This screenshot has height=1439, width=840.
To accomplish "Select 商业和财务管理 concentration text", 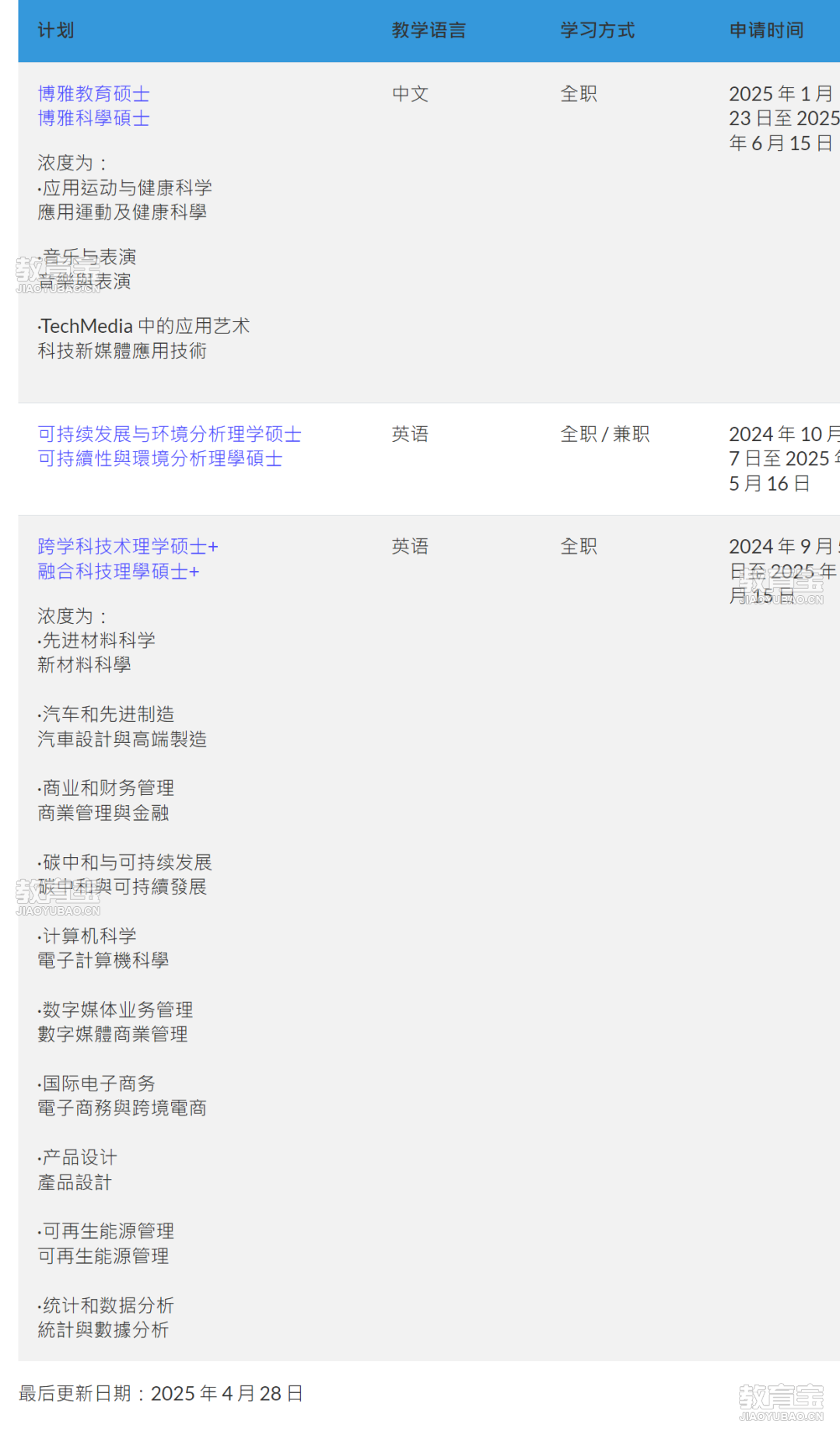I will click(x=108, y=789).
